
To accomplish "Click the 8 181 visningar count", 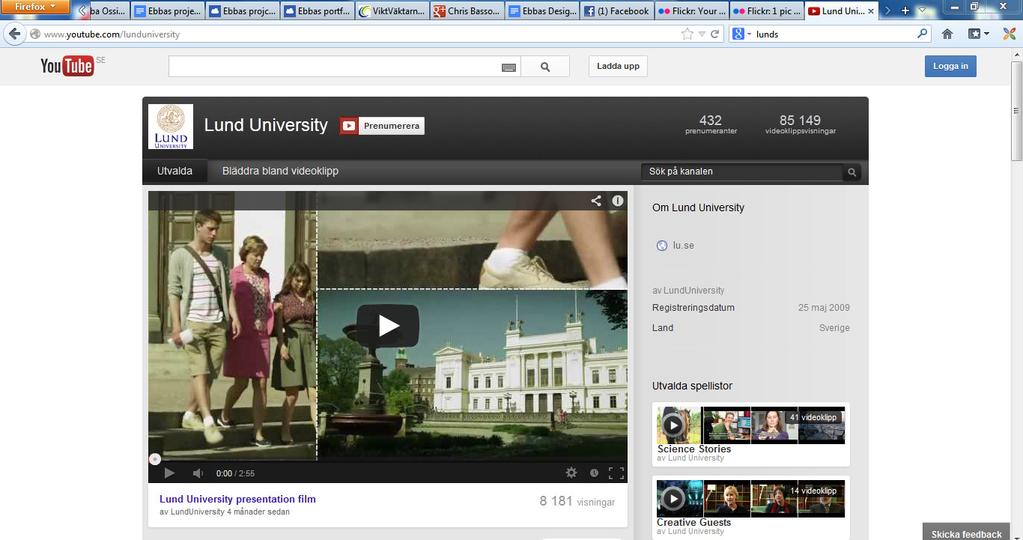I will click(577, 501).
